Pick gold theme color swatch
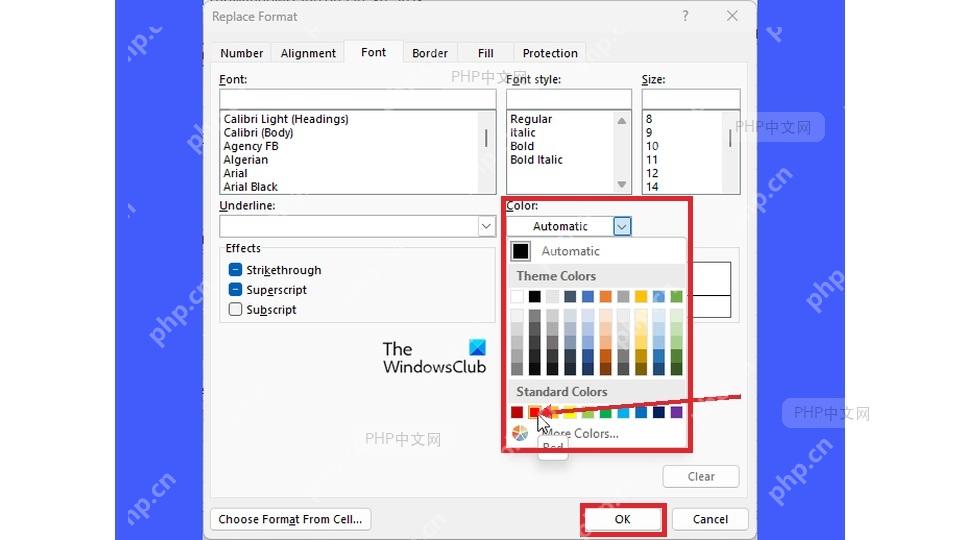 [x=641, y=296]
